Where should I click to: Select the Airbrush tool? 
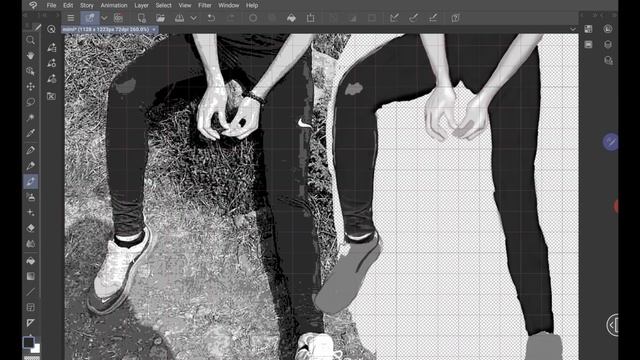(x=31, y=197)
